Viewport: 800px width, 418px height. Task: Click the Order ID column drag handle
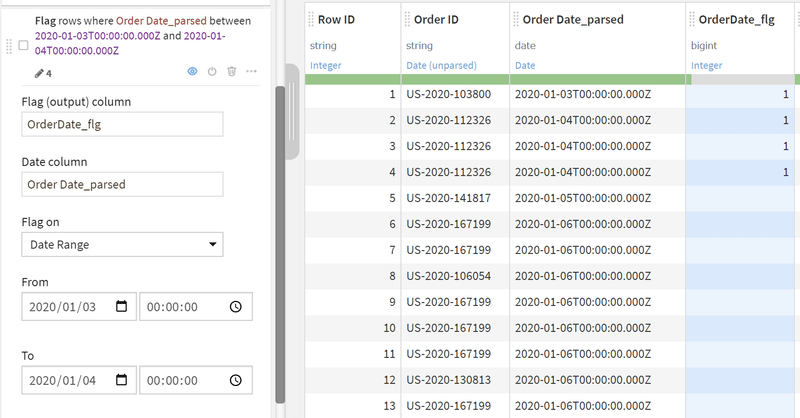(x=407, y=19)
